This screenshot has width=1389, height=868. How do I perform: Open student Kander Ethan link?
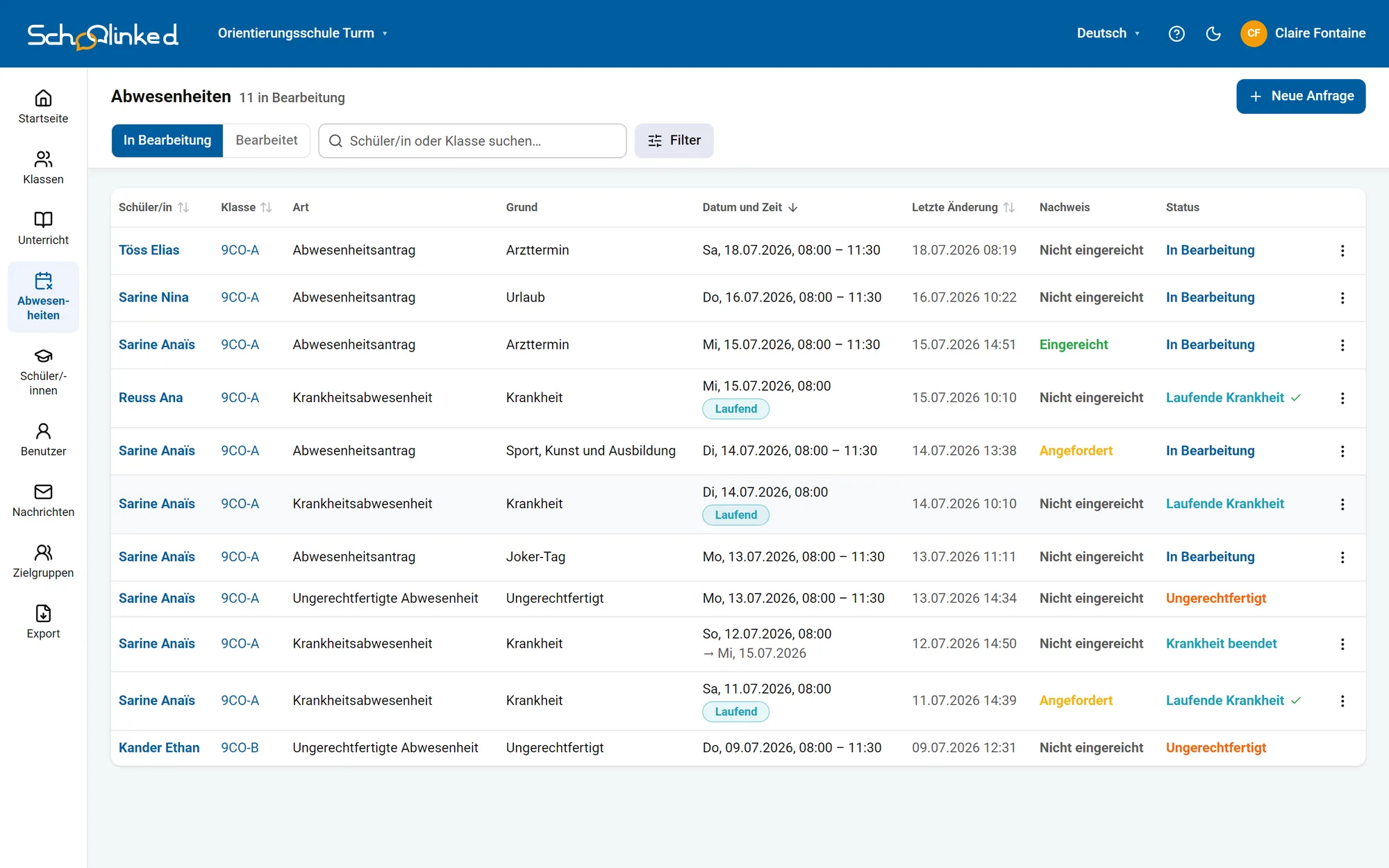[x=159, y=748]
